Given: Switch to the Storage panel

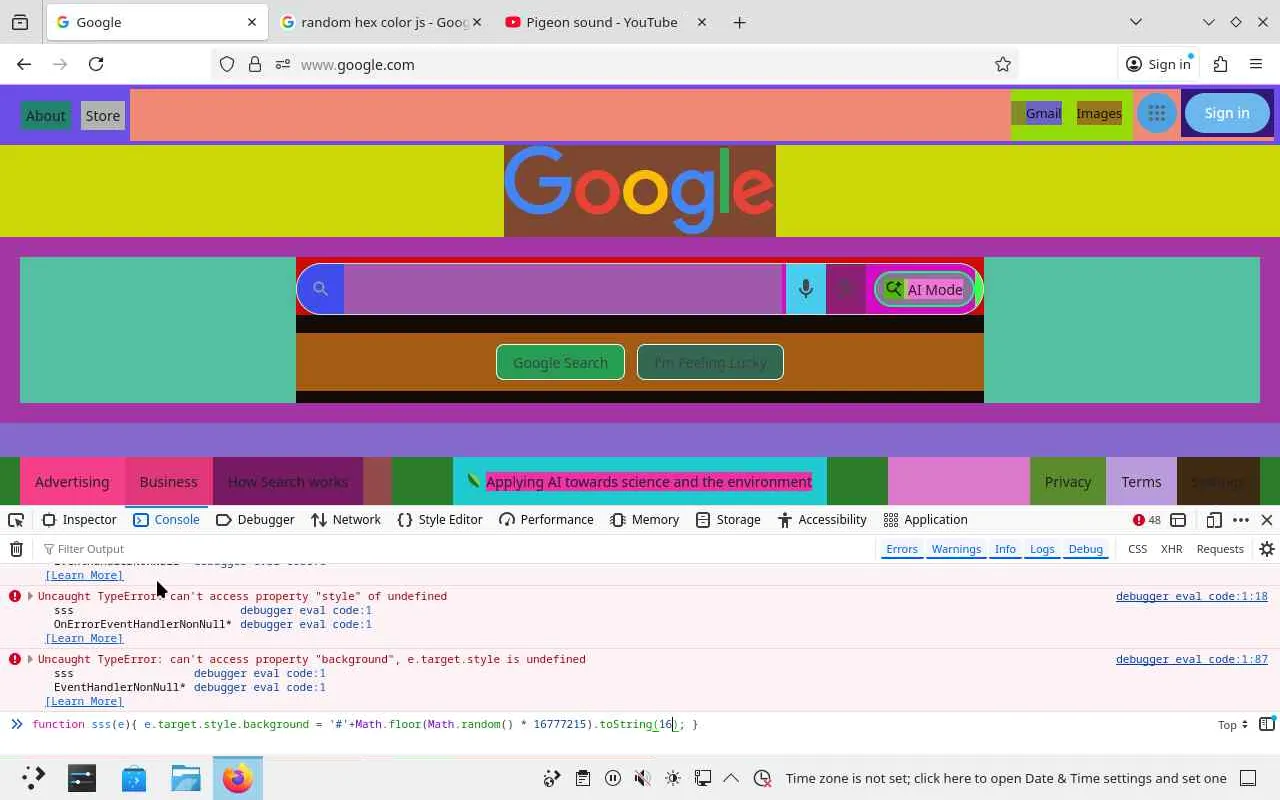Looking at the screenshot, I should [x=728, y=520].
